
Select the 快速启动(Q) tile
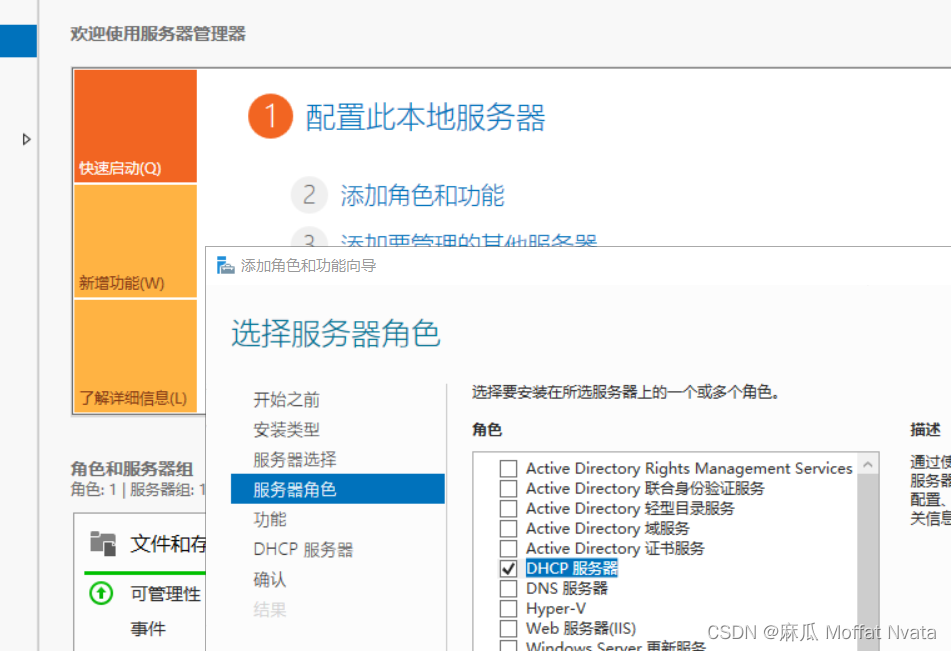point(135,126)
